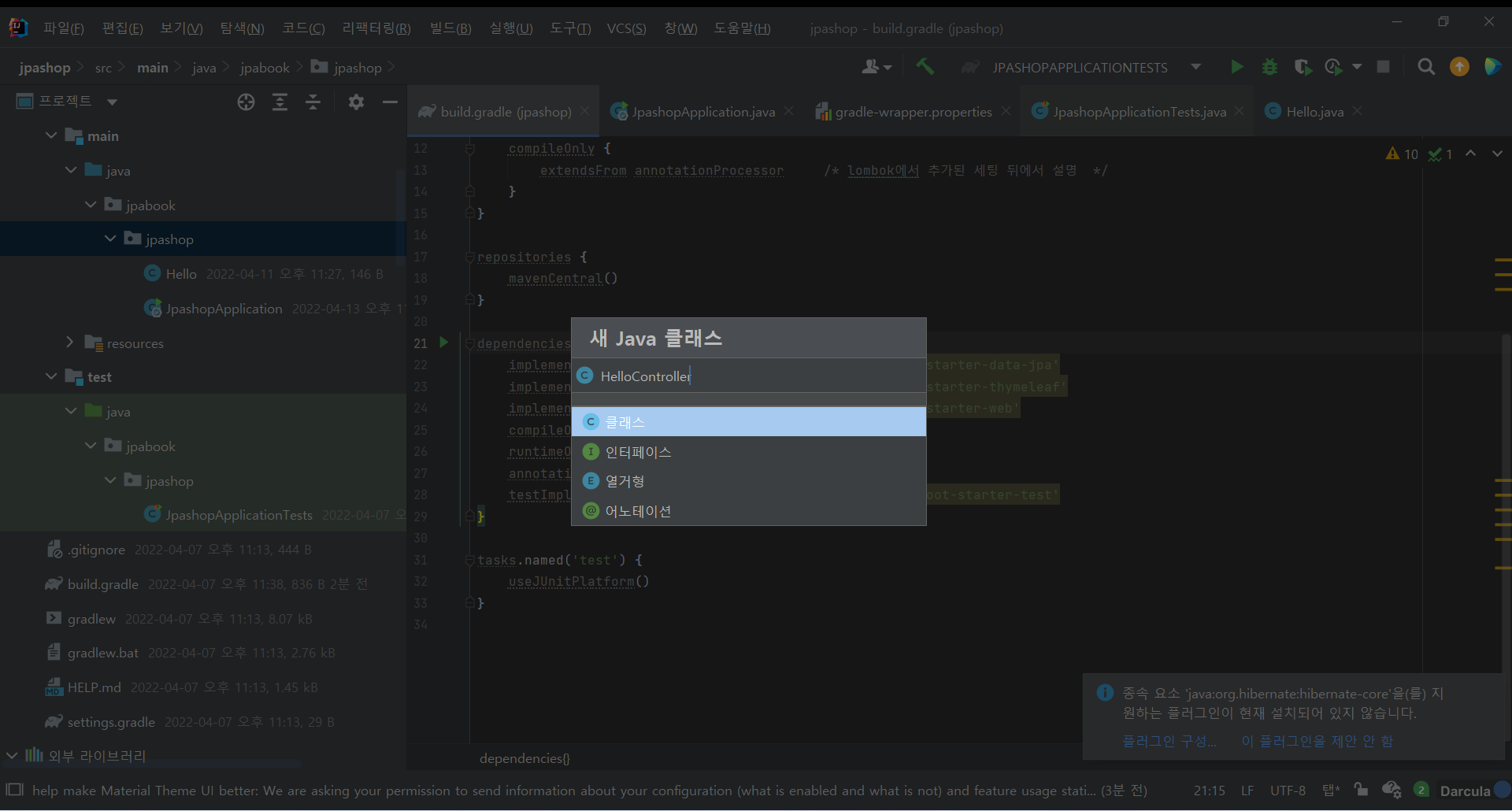Collapse the 외부 라이브러리 node
Image resolution: width=1512 pixels, height=811 pixels.
tap(12, 756)
